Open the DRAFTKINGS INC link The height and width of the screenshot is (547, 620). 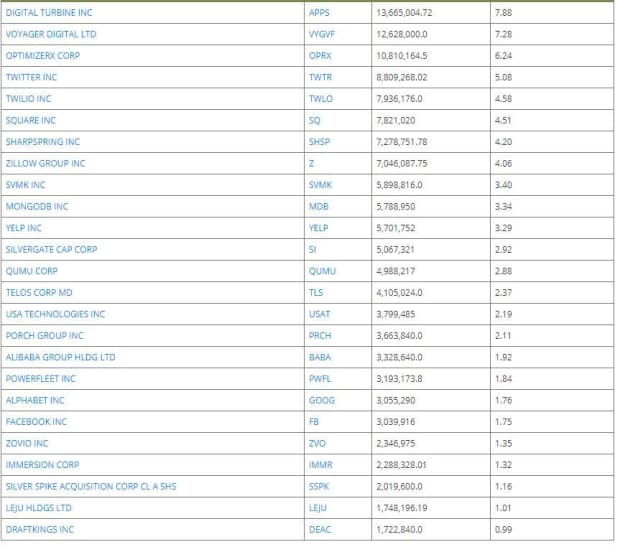coord(40,530)
